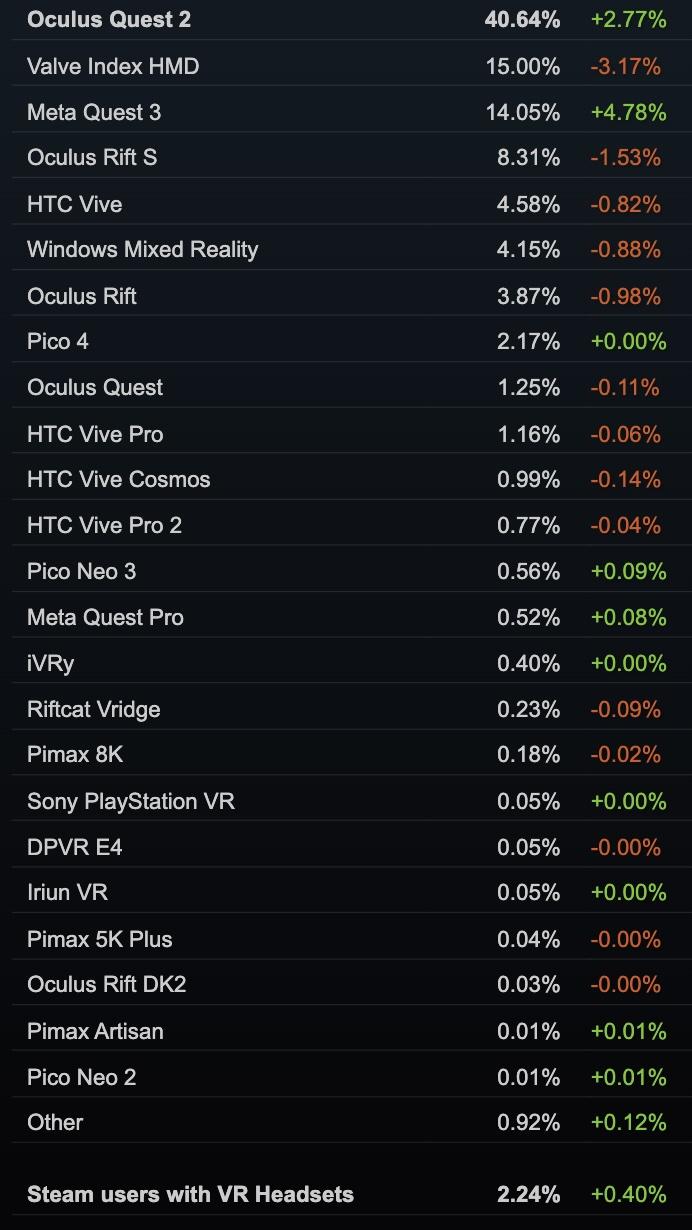This screenshot has width=692, height=1230.
Task: Choose the Sony PlayStation VR entry
Action: pyautogui.click(x=131, y=801)
